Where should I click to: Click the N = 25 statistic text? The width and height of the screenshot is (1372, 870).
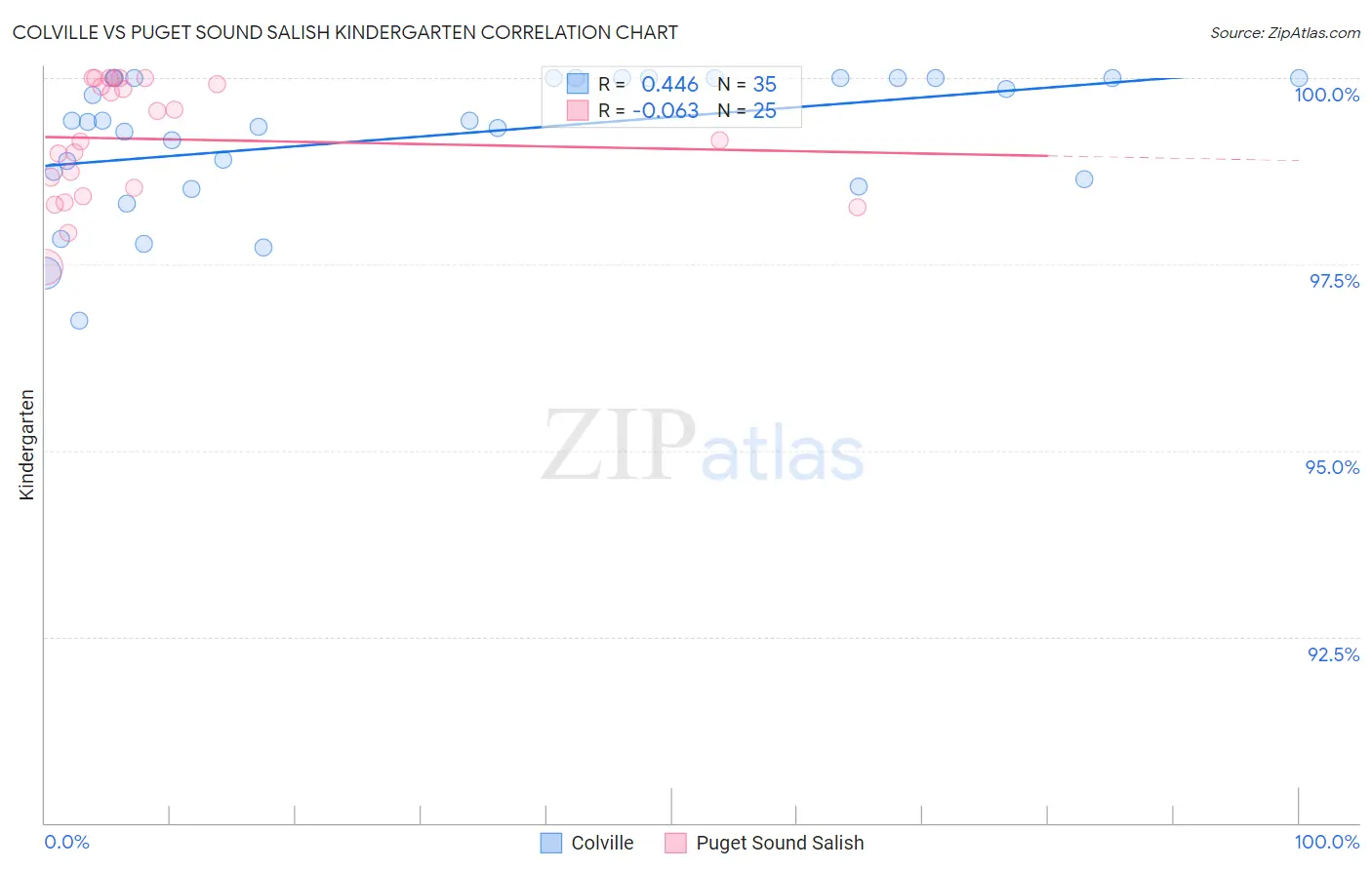[747, 110]
